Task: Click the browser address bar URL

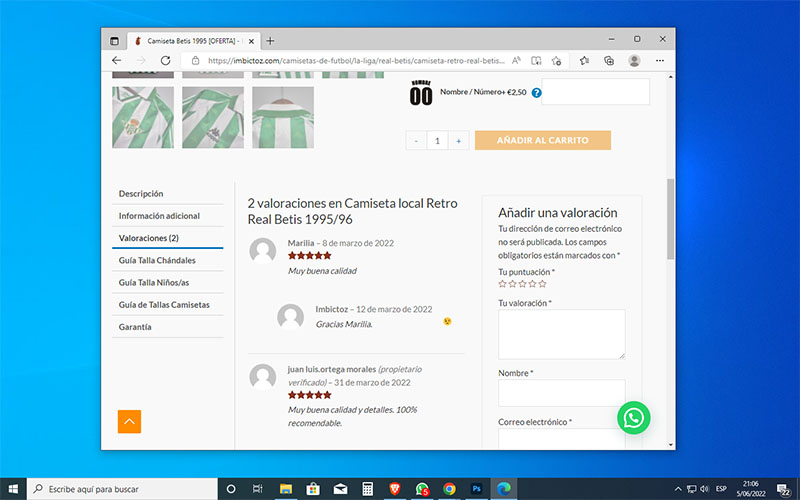Action: coord(356,61)
